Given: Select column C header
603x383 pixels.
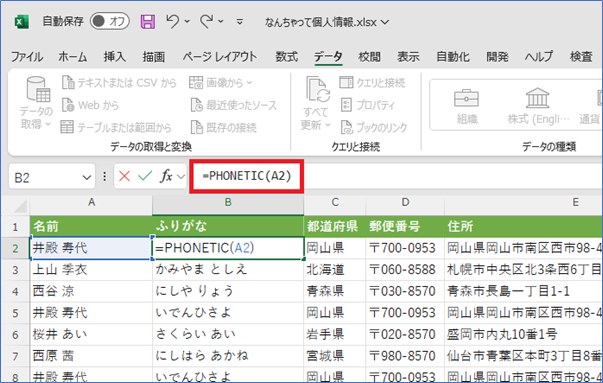Looking at the screenshot, I should (335, 202).
